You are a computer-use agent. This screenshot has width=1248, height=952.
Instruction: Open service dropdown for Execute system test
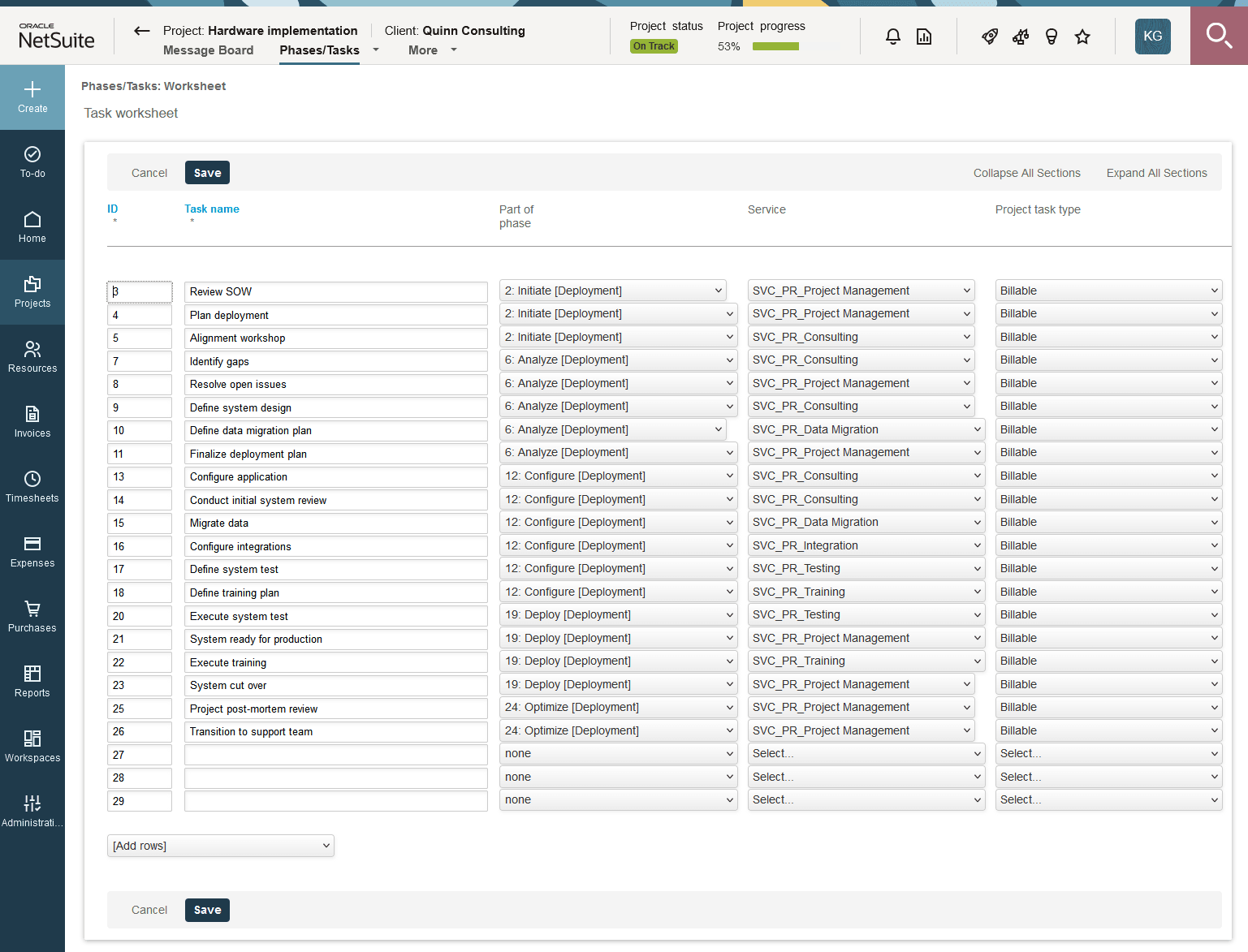[x=866, y=614]
